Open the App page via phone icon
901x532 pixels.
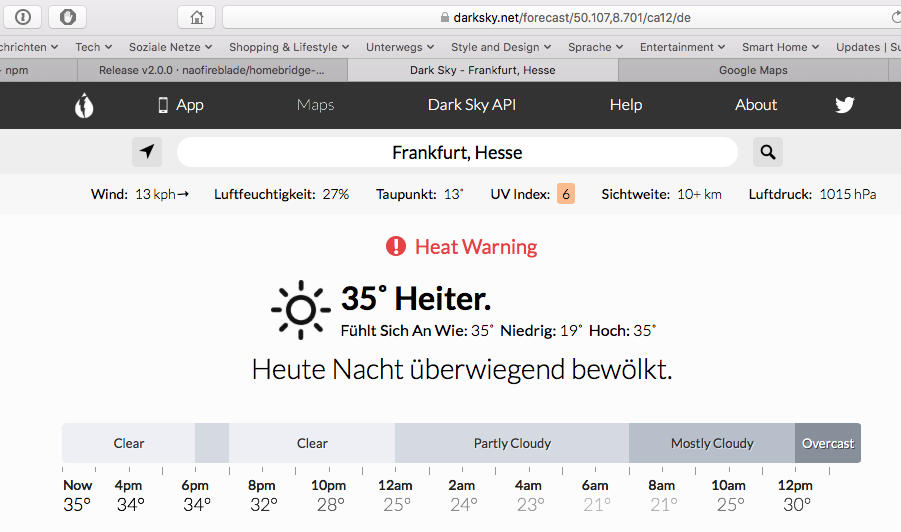tap(163, 105)
